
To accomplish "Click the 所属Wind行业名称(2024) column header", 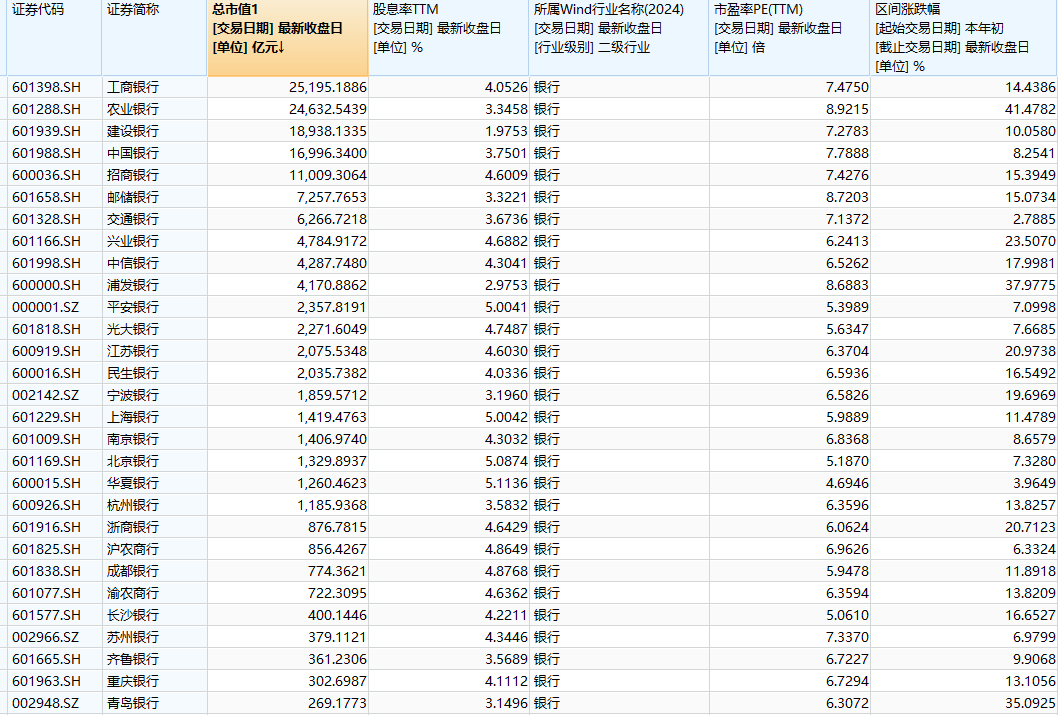I will tap(619, 37).
